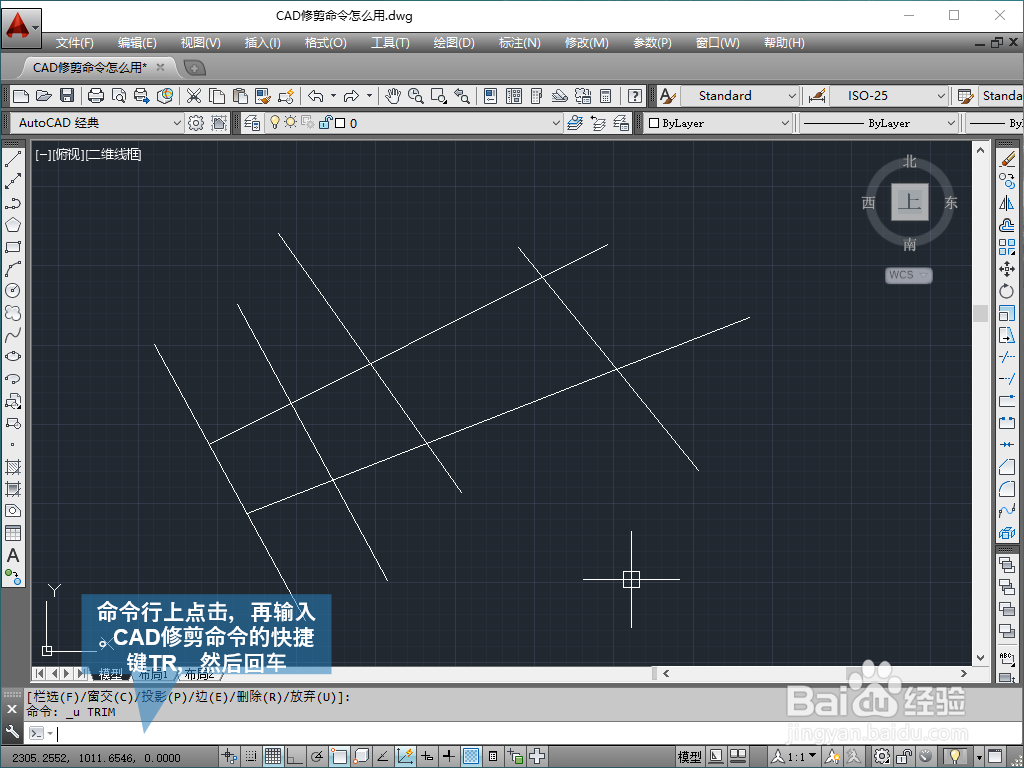The image size is (1024, 768).
Task: Expand the undo history arrow
Action: 333,96
